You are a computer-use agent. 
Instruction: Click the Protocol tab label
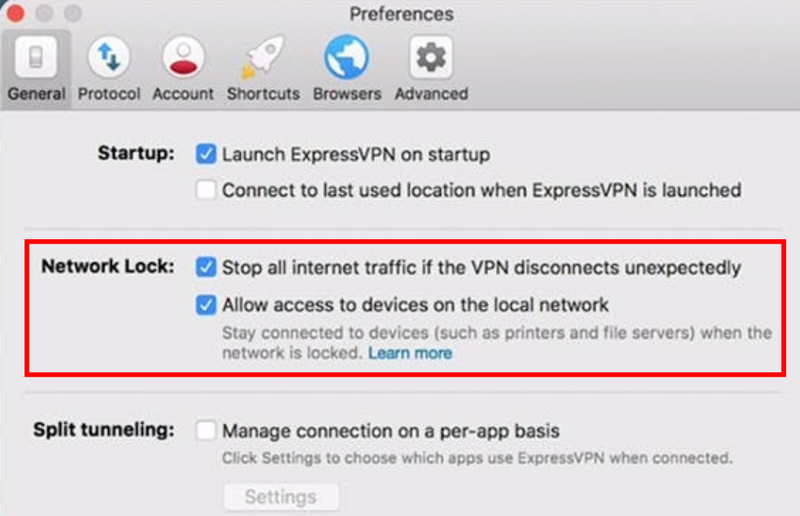(x=109, y=94)
